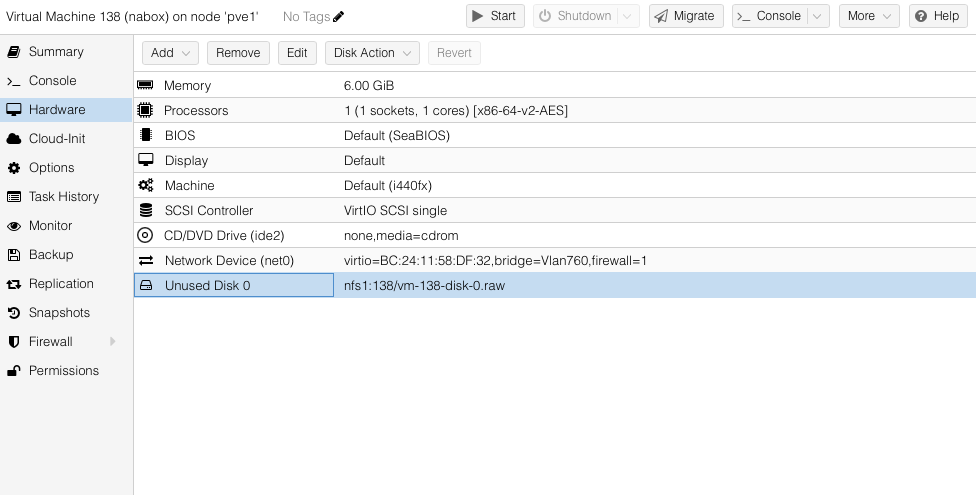
Task: Click the Snapshots history icon
Action: (14, 313)
